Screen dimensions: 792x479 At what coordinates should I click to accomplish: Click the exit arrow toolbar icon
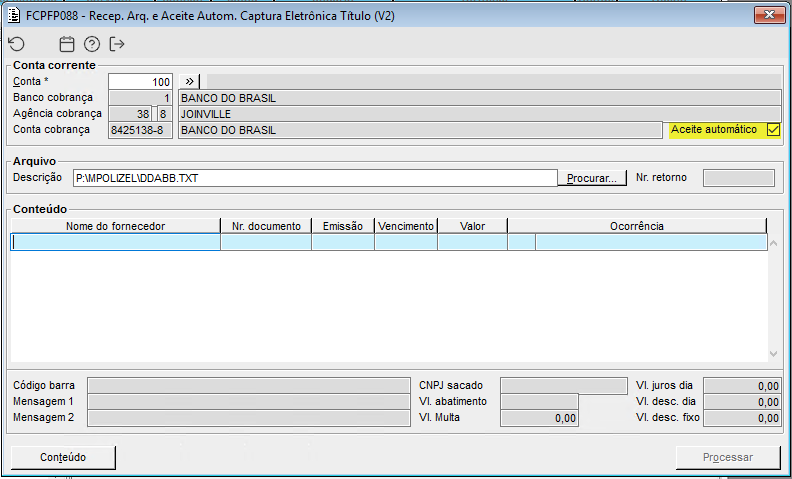(117, 44)
